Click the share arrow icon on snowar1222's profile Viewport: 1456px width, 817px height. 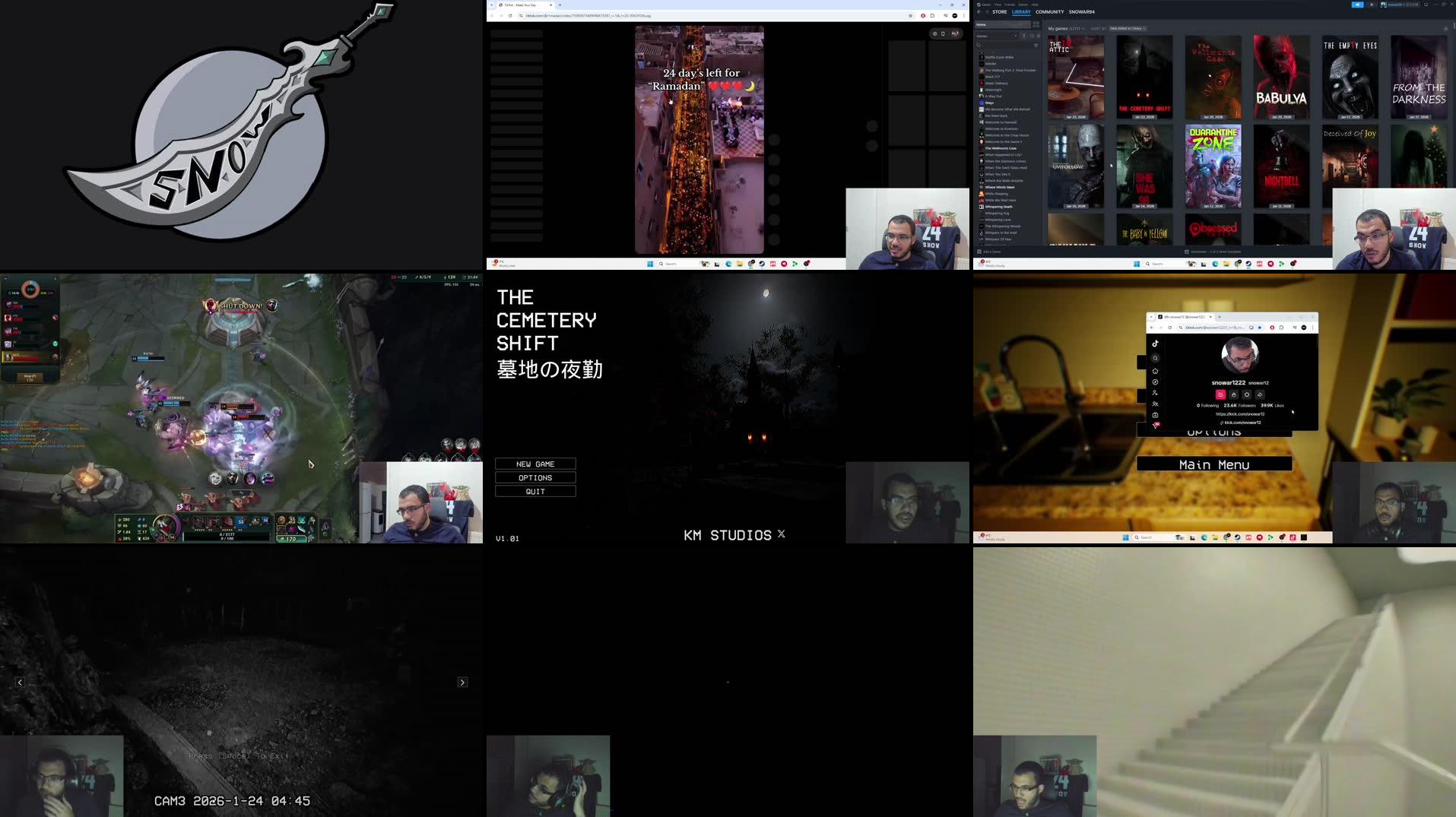pos(1260,394)
